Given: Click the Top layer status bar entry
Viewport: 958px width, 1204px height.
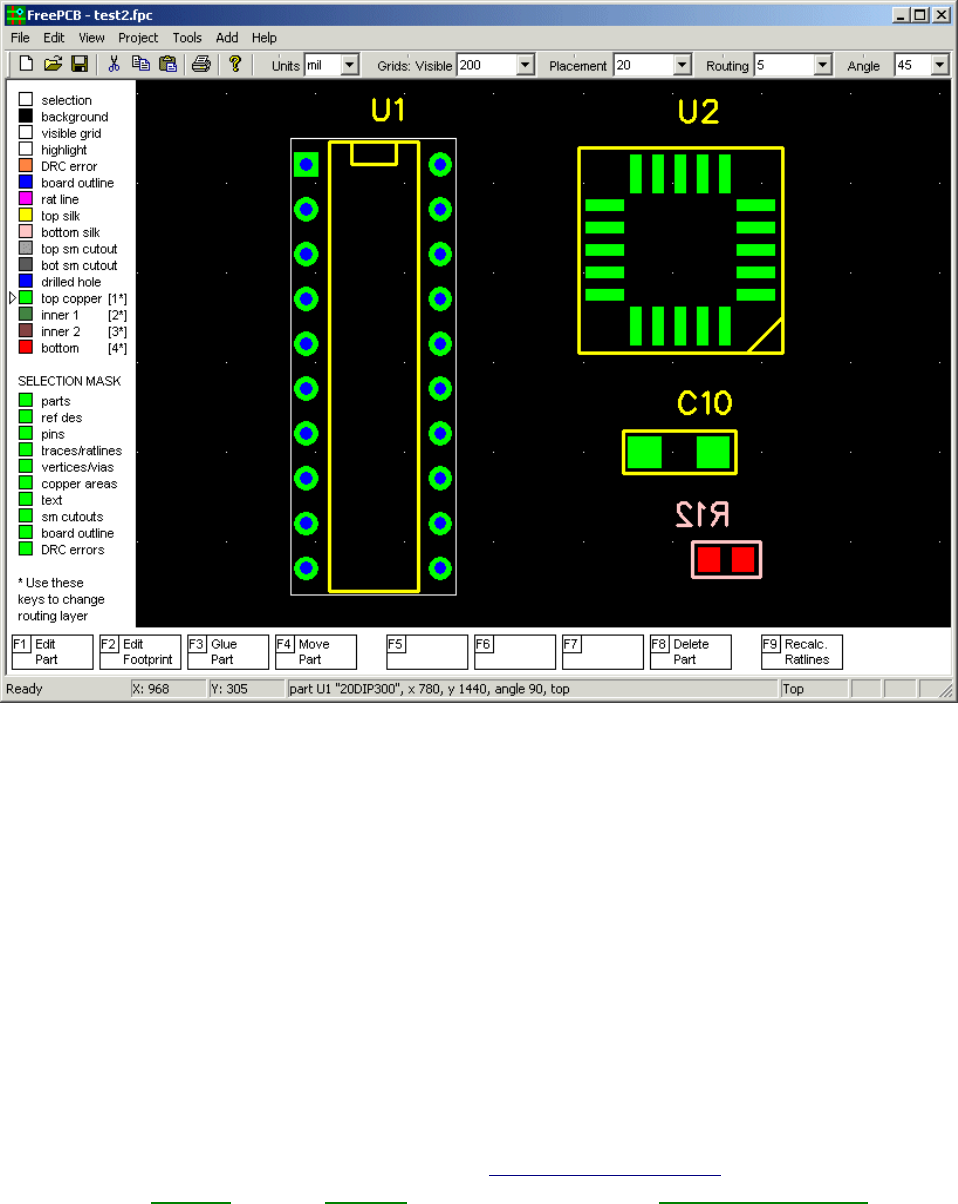Looking at the screenshot, I should [x=813, y=689].
